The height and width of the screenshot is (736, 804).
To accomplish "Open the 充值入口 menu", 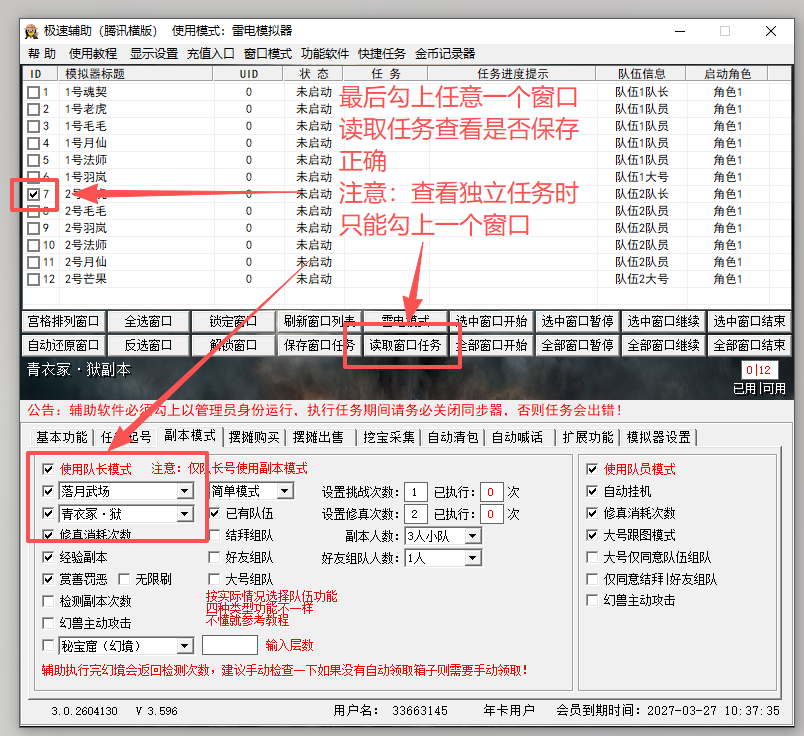I will pyautogui.click(x=211, y=54).
